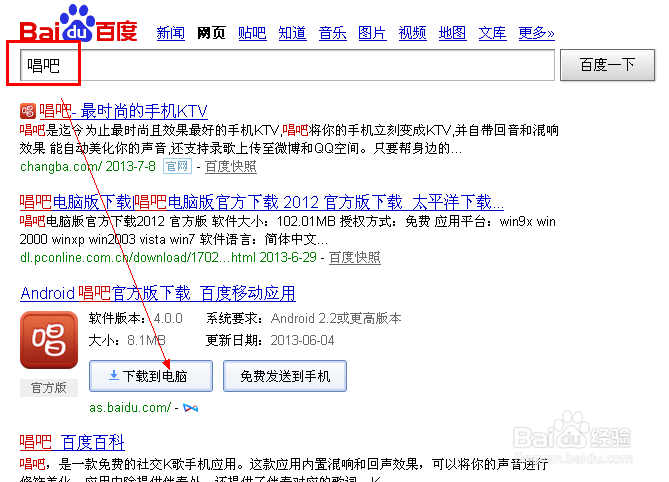Click the green changba.com/ 2013-7-8 URL
This screenshot has height=482, width=669.
[88, 166]
